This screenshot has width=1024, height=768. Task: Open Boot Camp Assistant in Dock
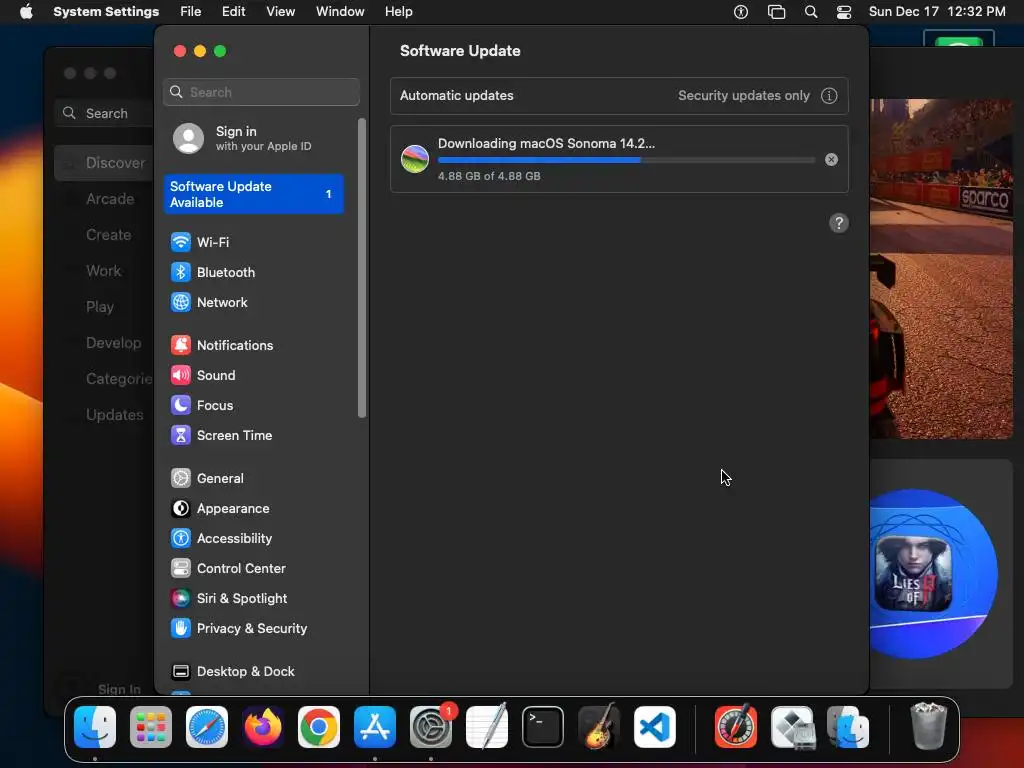click(792, 727)
